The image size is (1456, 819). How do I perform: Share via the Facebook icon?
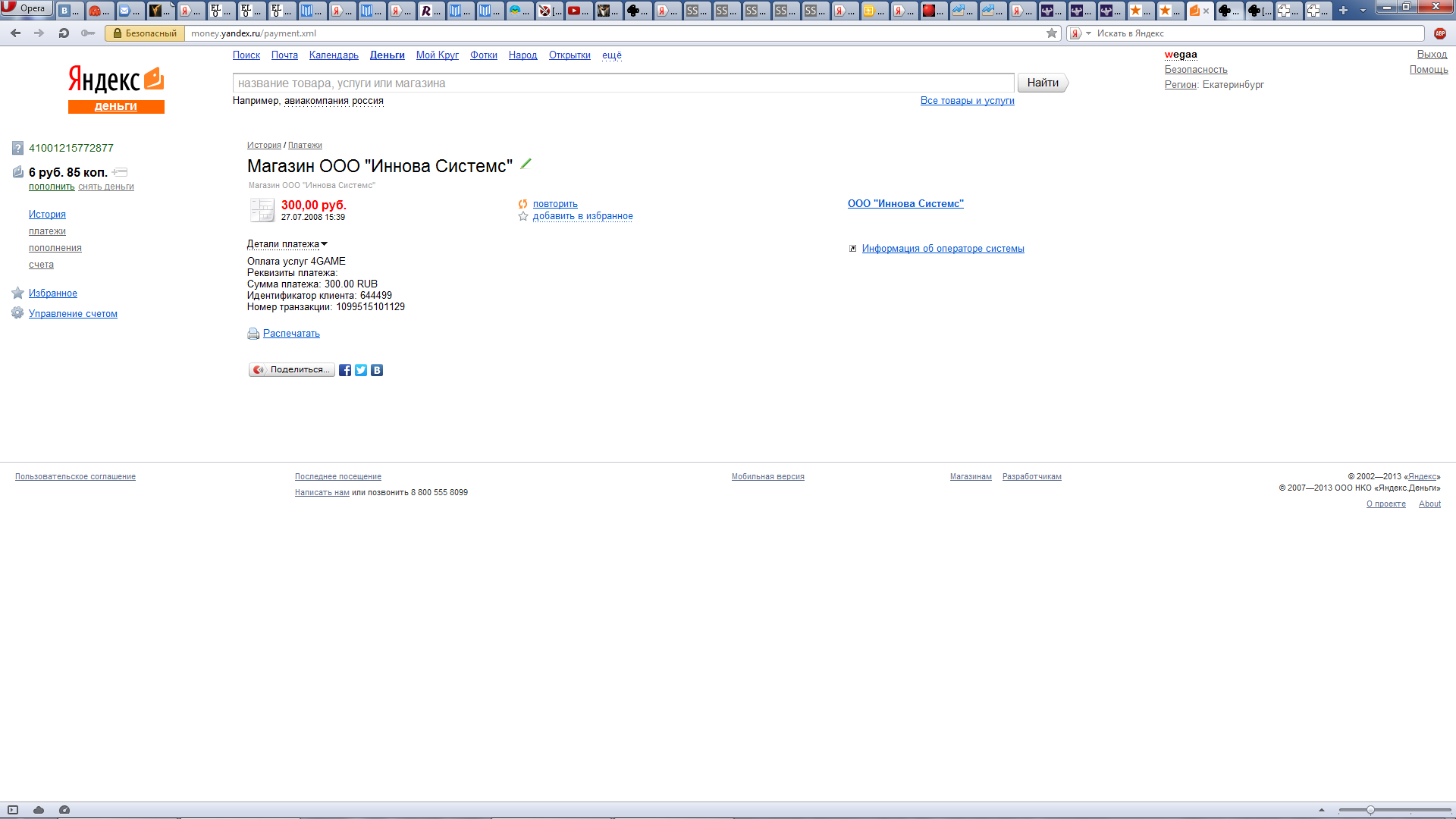[x=345, y=370]
